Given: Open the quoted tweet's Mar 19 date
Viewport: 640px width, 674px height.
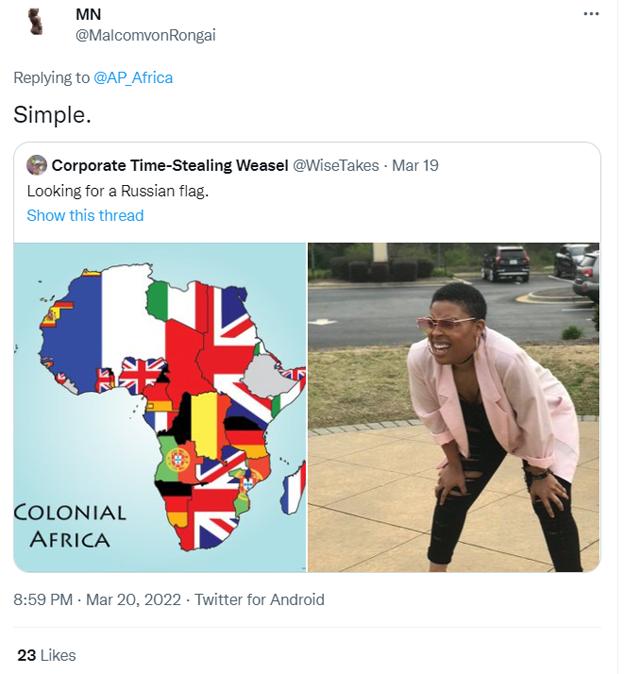Looking at the screenshot, I should click(415, 165).
